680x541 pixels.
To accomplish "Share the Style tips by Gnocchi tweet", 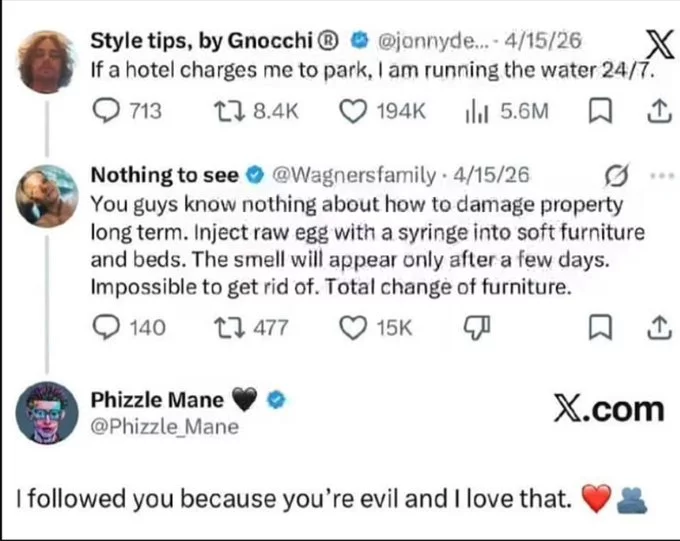I will (x=659, y=111).
